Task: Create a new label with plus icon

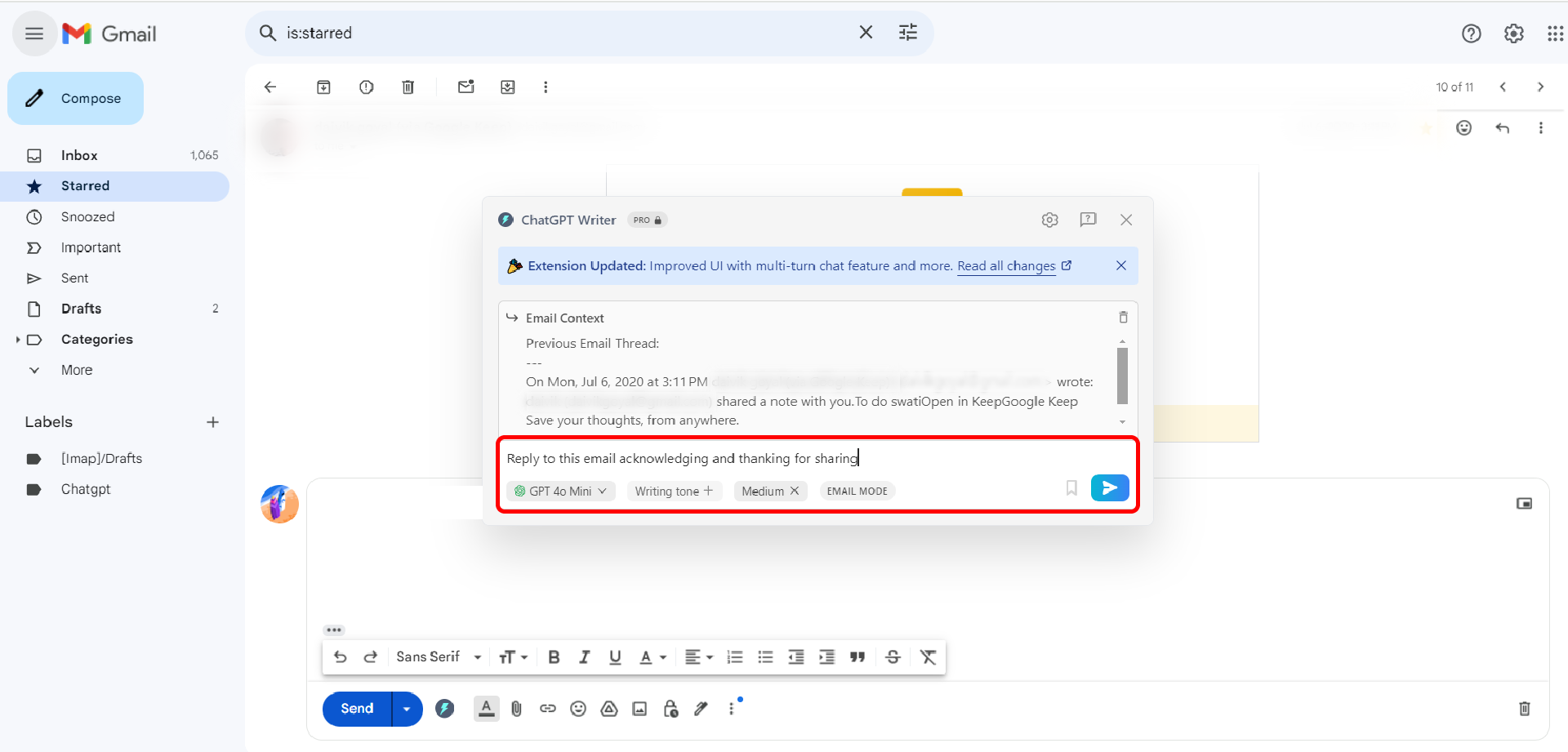Action: tap(212, 422)
